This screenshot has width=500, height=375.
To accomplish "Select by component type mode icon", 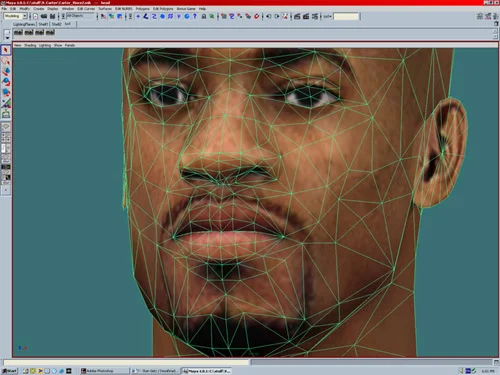I will [119, 16].
